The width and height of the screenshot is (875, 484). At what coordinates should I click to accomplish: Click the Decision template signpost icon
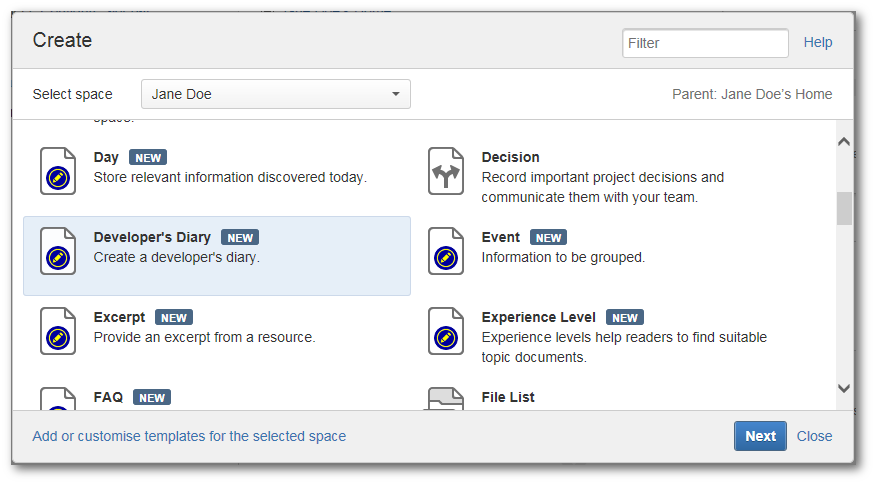click(446, 171)
